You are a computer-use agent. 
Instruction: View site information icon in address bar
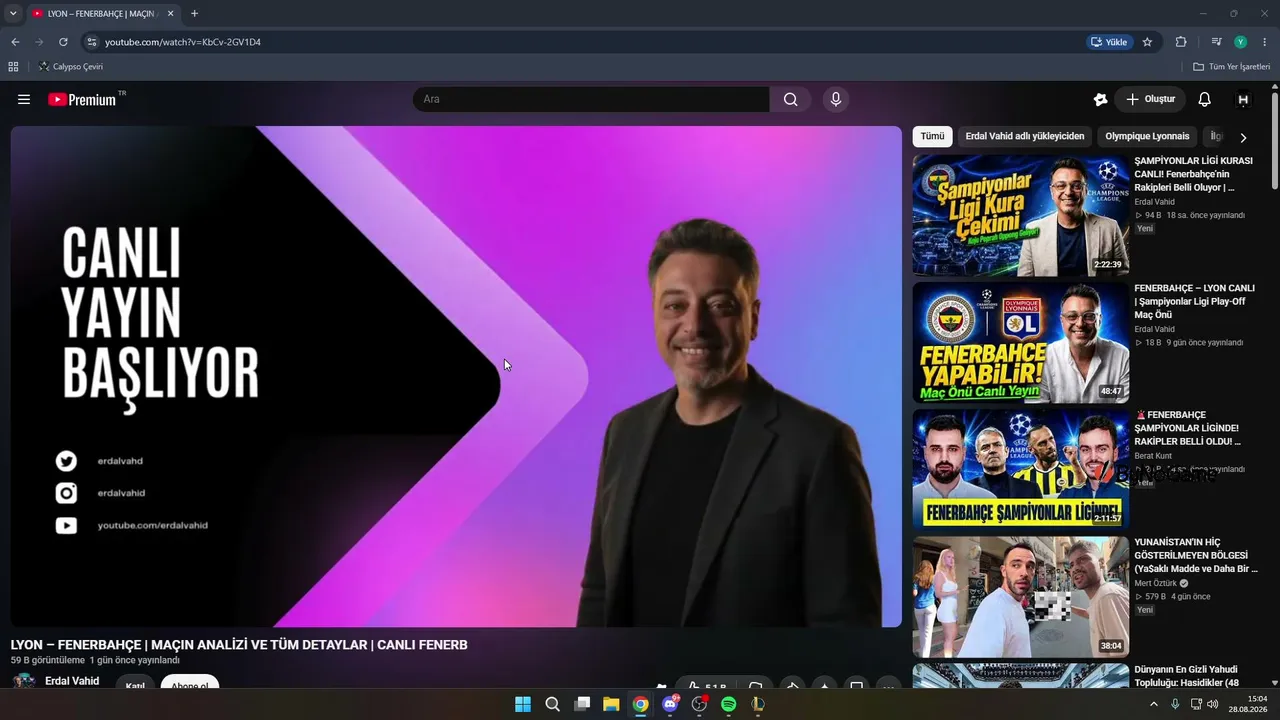point(91,42)
